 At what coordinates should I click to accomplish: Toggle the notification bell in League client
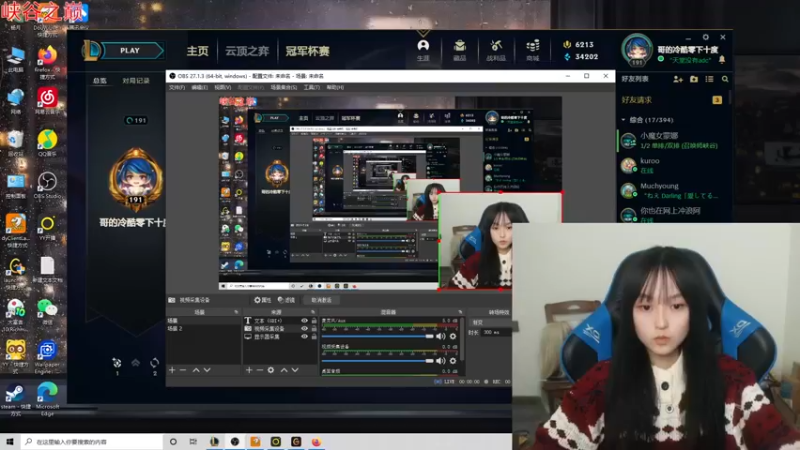pos(722,60)
